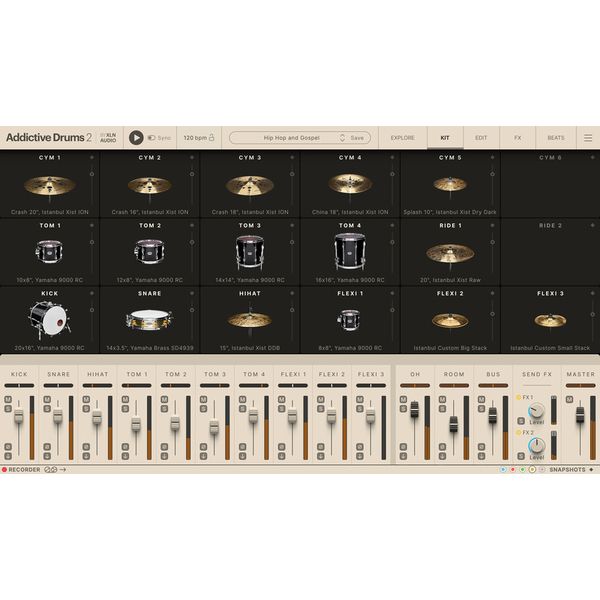Click the KICK channel bottom output arrow button

(8, 456)
